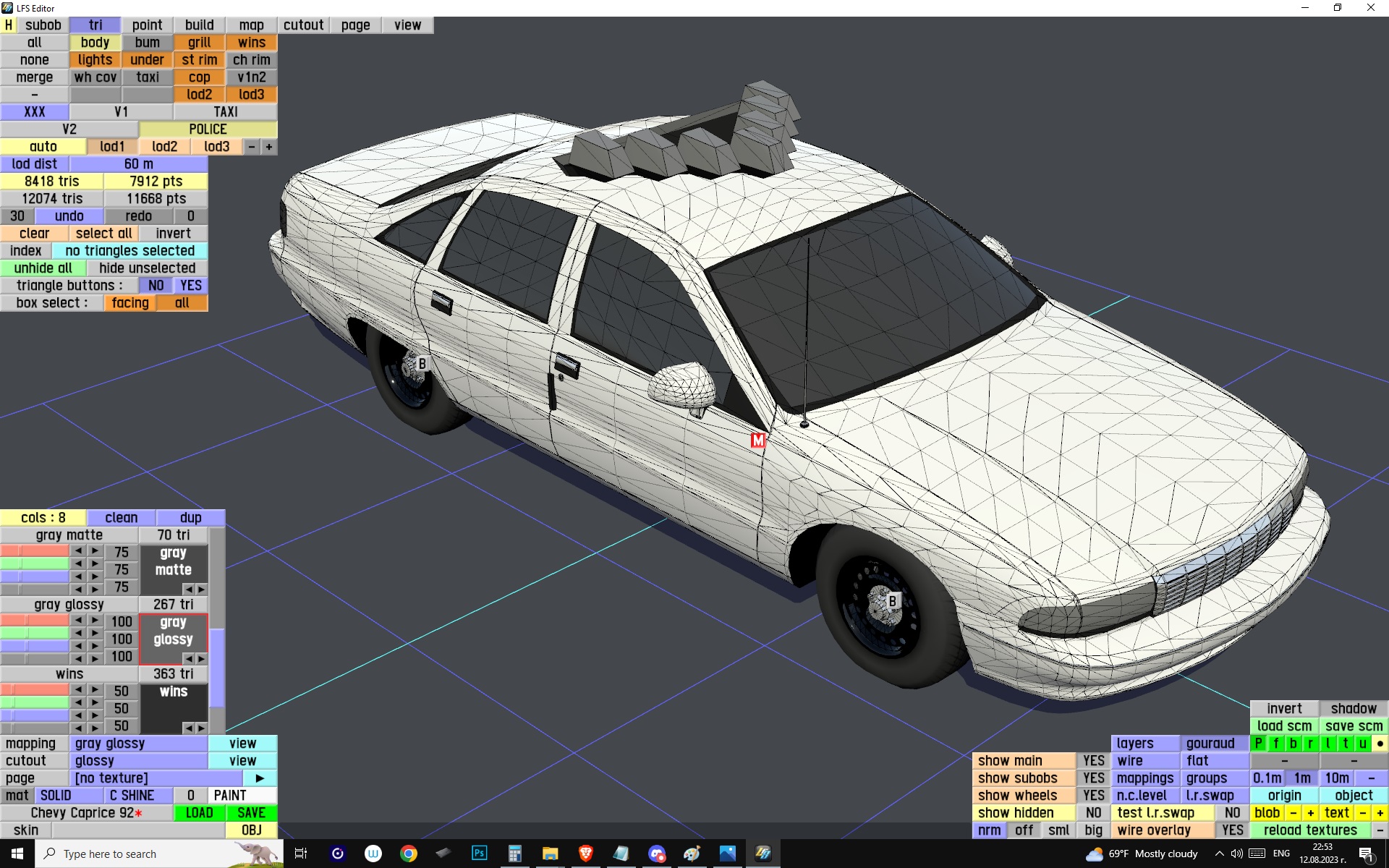The image size is (1389, 868).
Task: Click left arrow of wins red value
Action: 78,690
